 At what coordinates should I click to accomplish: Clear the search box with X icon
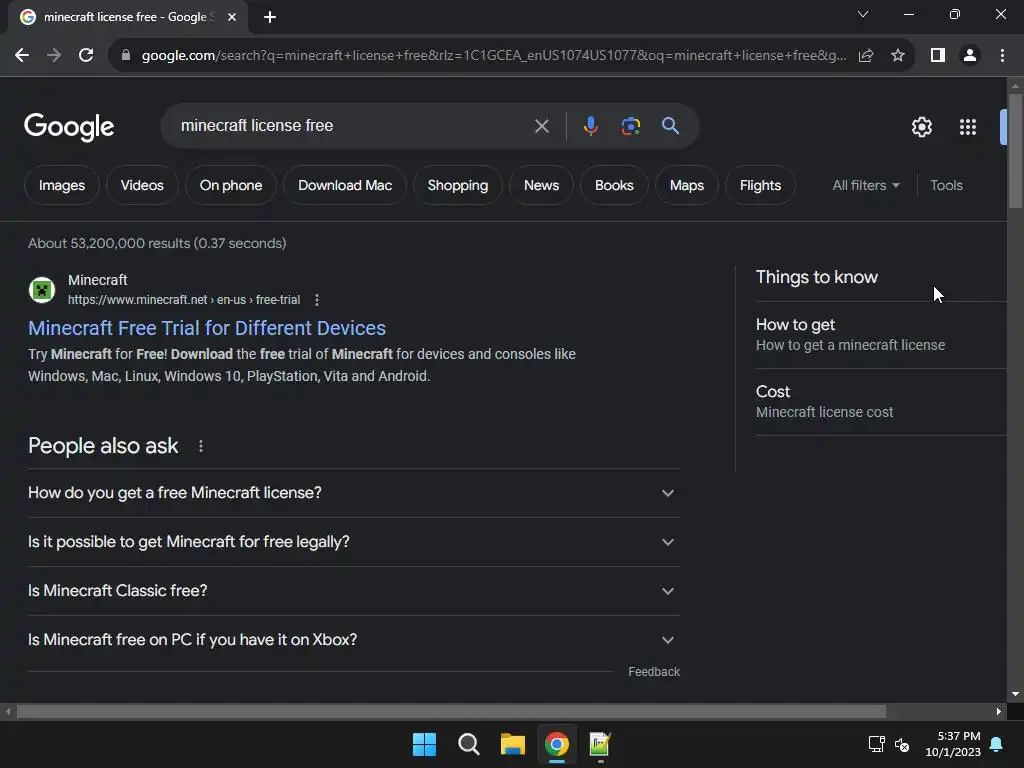541,126
